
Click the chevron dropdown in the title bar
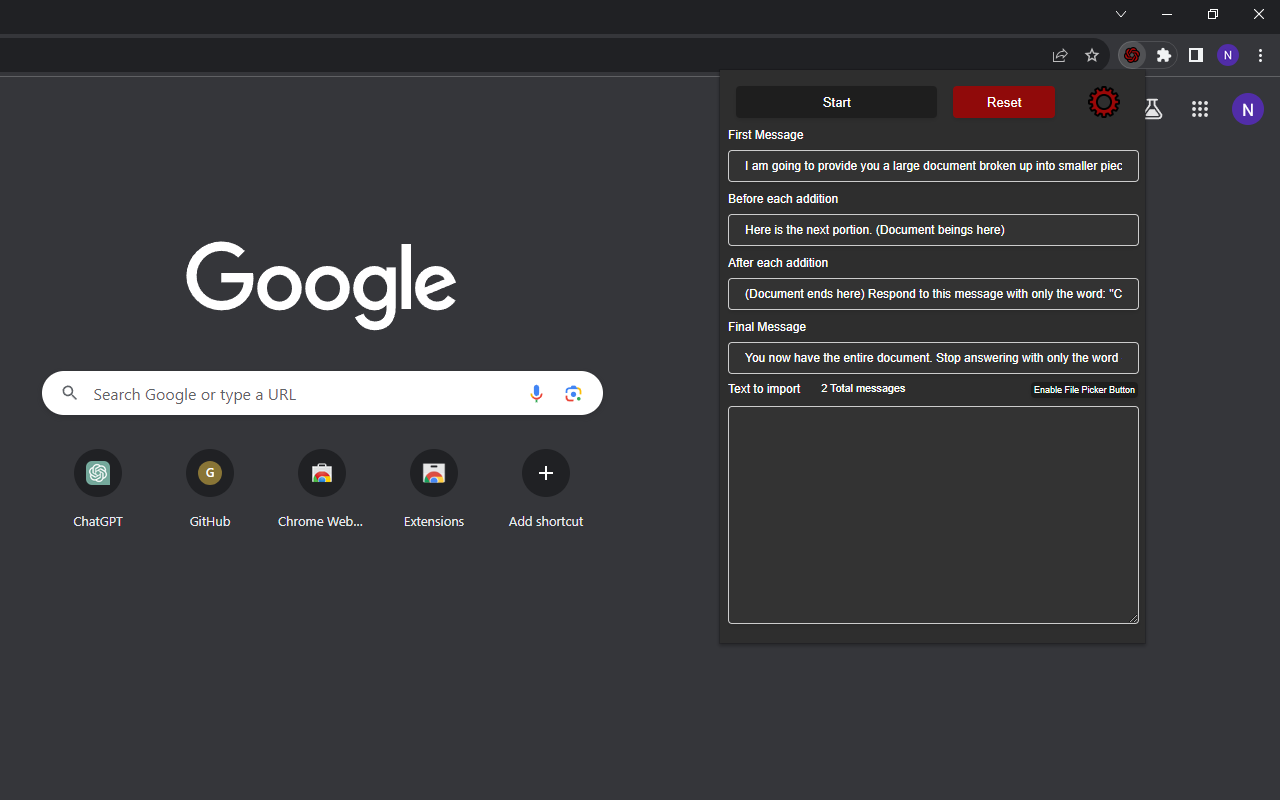(x=1120, y=14)
